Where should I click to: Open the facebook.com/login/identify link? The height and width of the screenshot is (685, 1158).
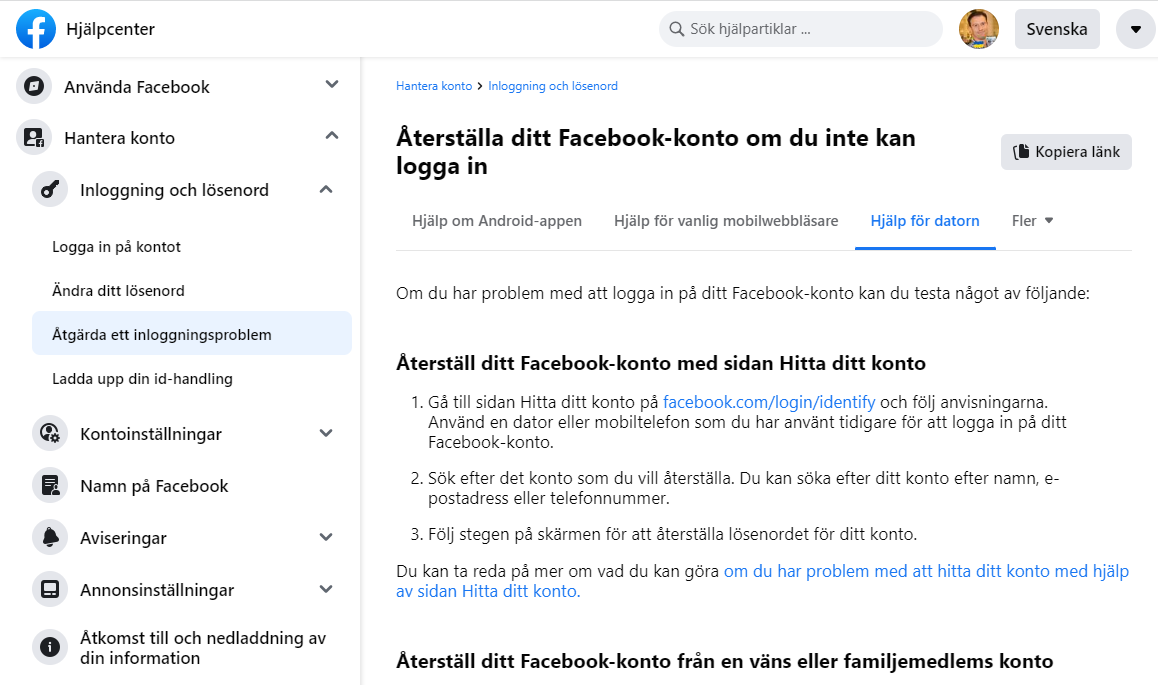coord(769,402)
